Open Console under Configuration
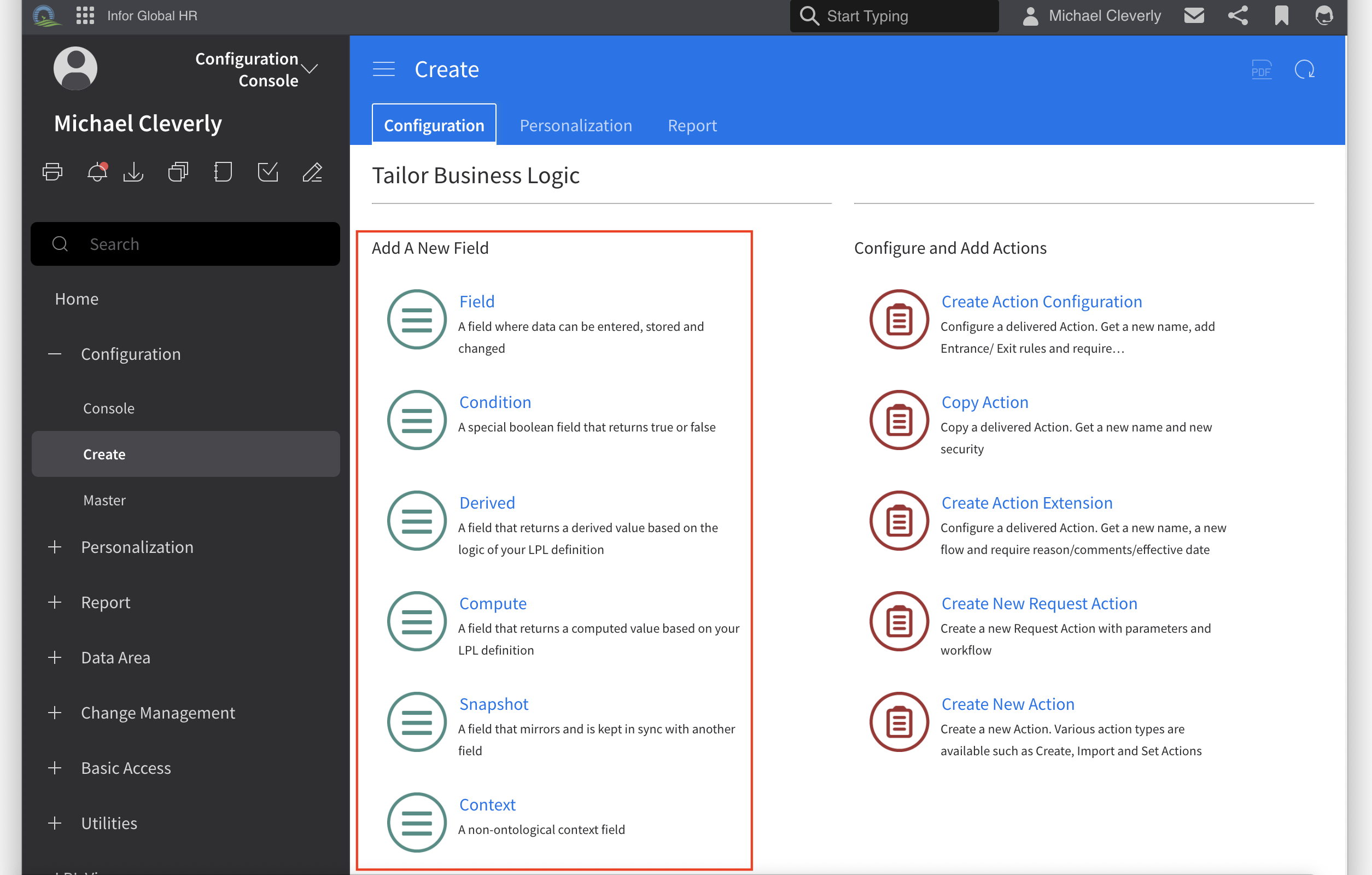The height and width of the screenshot is (875, 1372). 109,409
